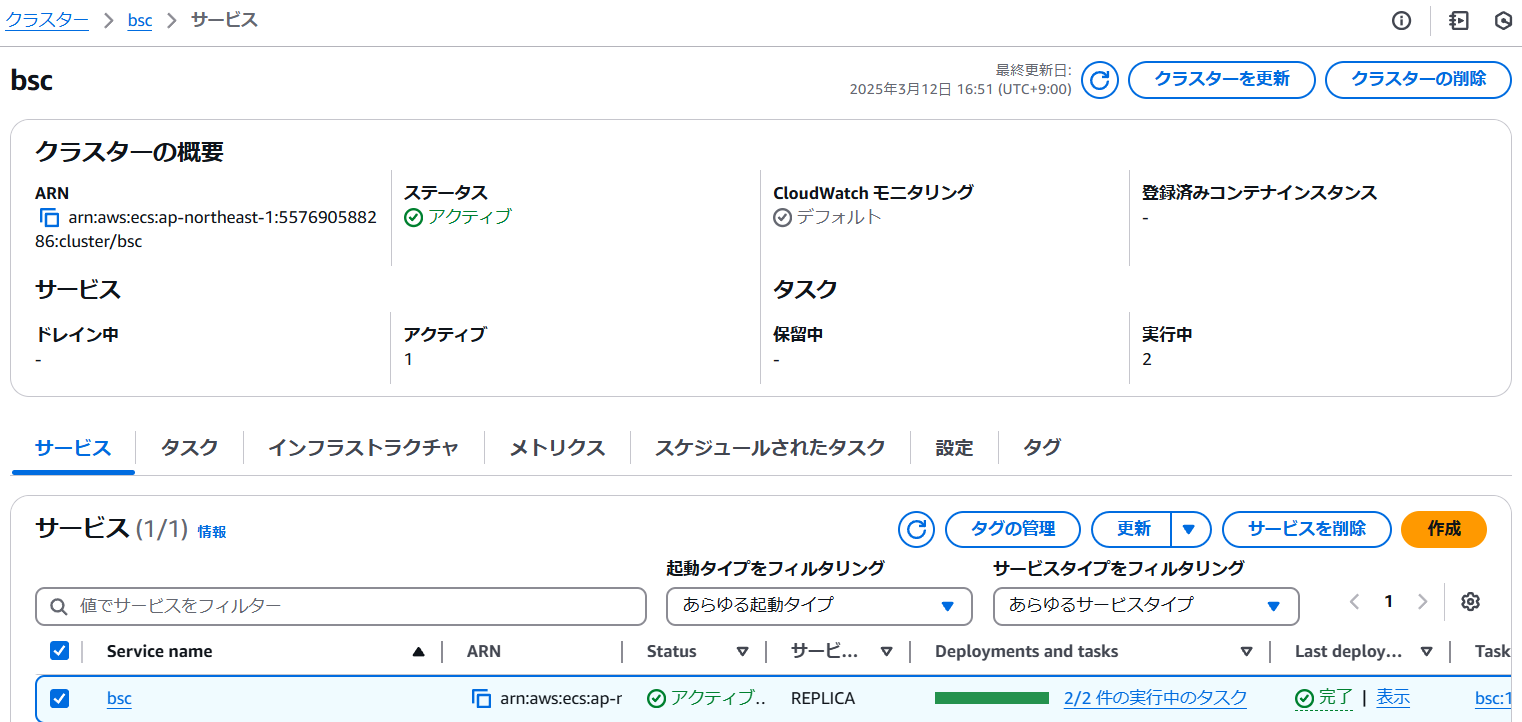Open the service type filter dropdown
Screen dimensions: 1522x722
[1146, 606]
